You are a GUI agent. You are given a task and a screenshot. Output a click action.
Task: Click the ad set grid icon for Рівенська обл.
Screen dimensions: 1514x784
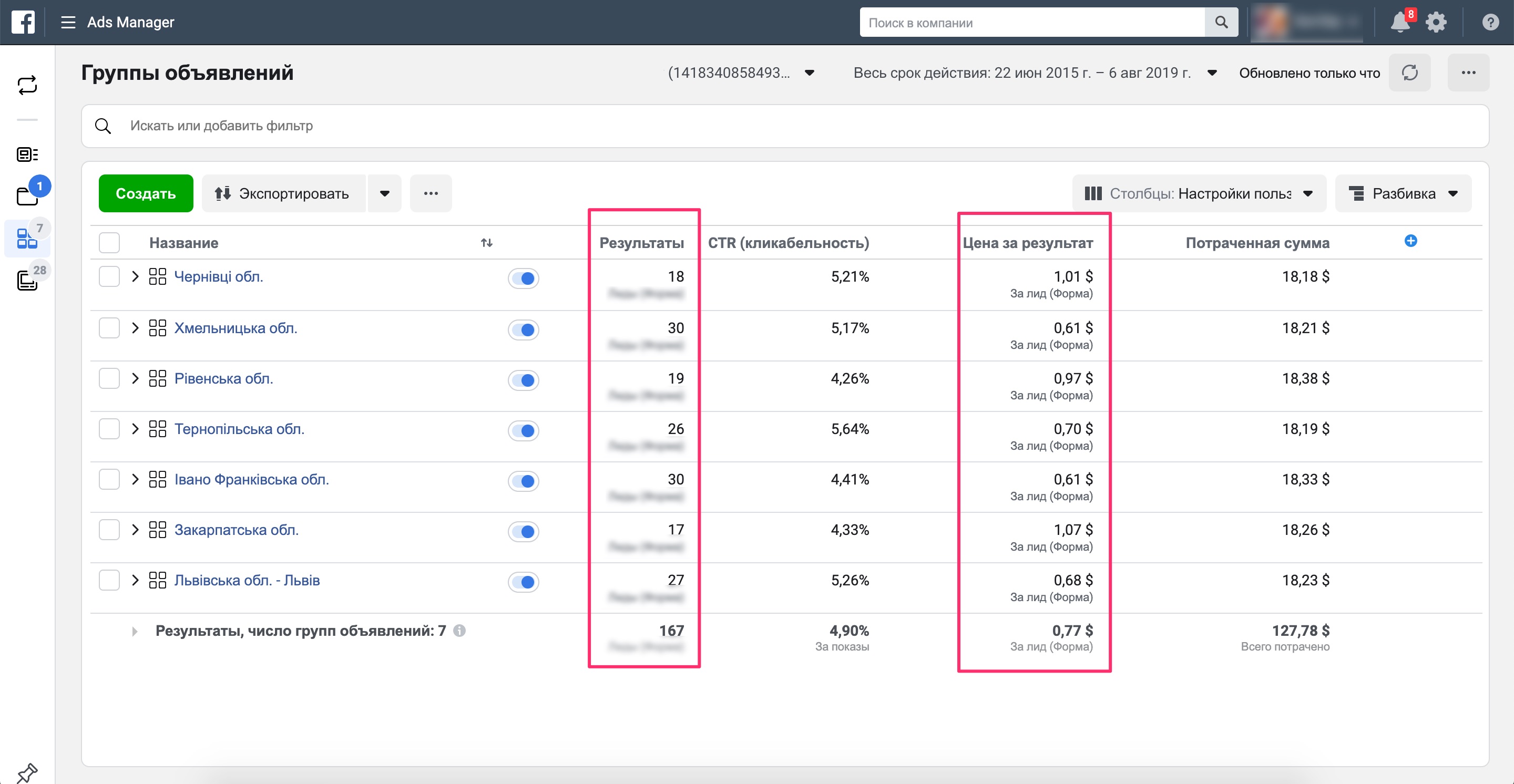(x=158, y=379)
